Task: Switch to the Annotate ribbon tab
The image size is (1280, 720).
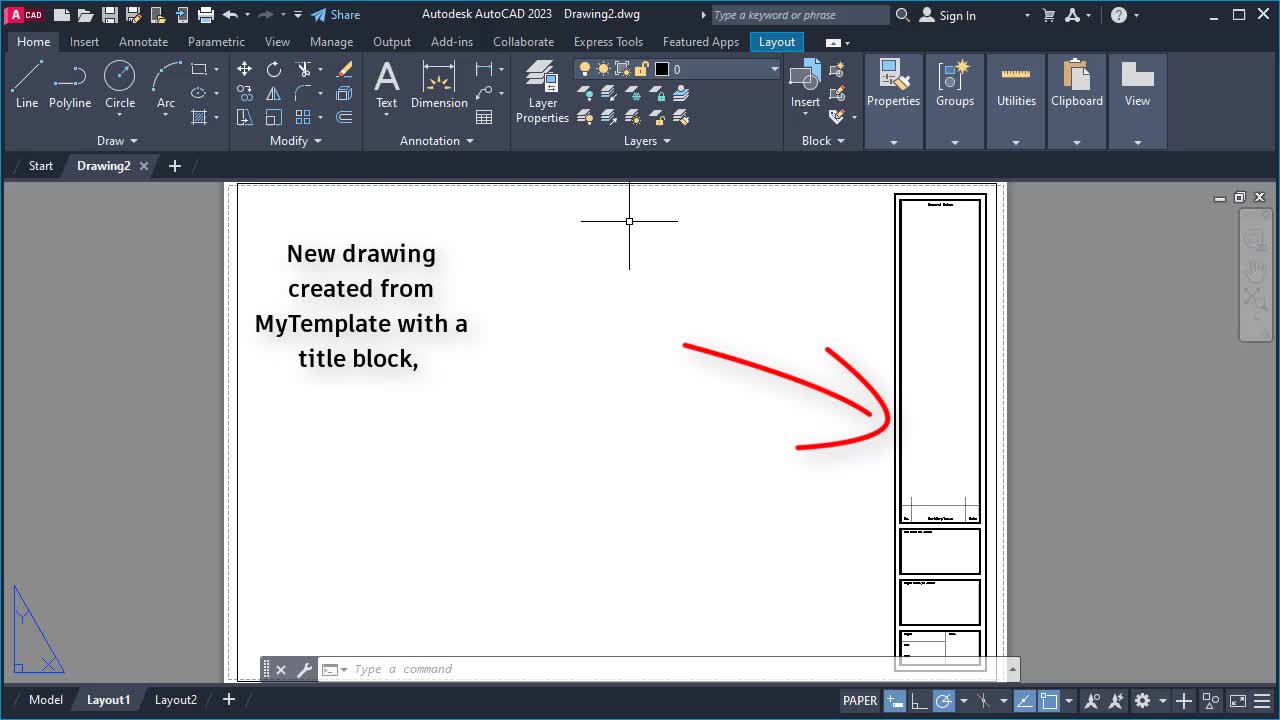Action: click(143, 41)
